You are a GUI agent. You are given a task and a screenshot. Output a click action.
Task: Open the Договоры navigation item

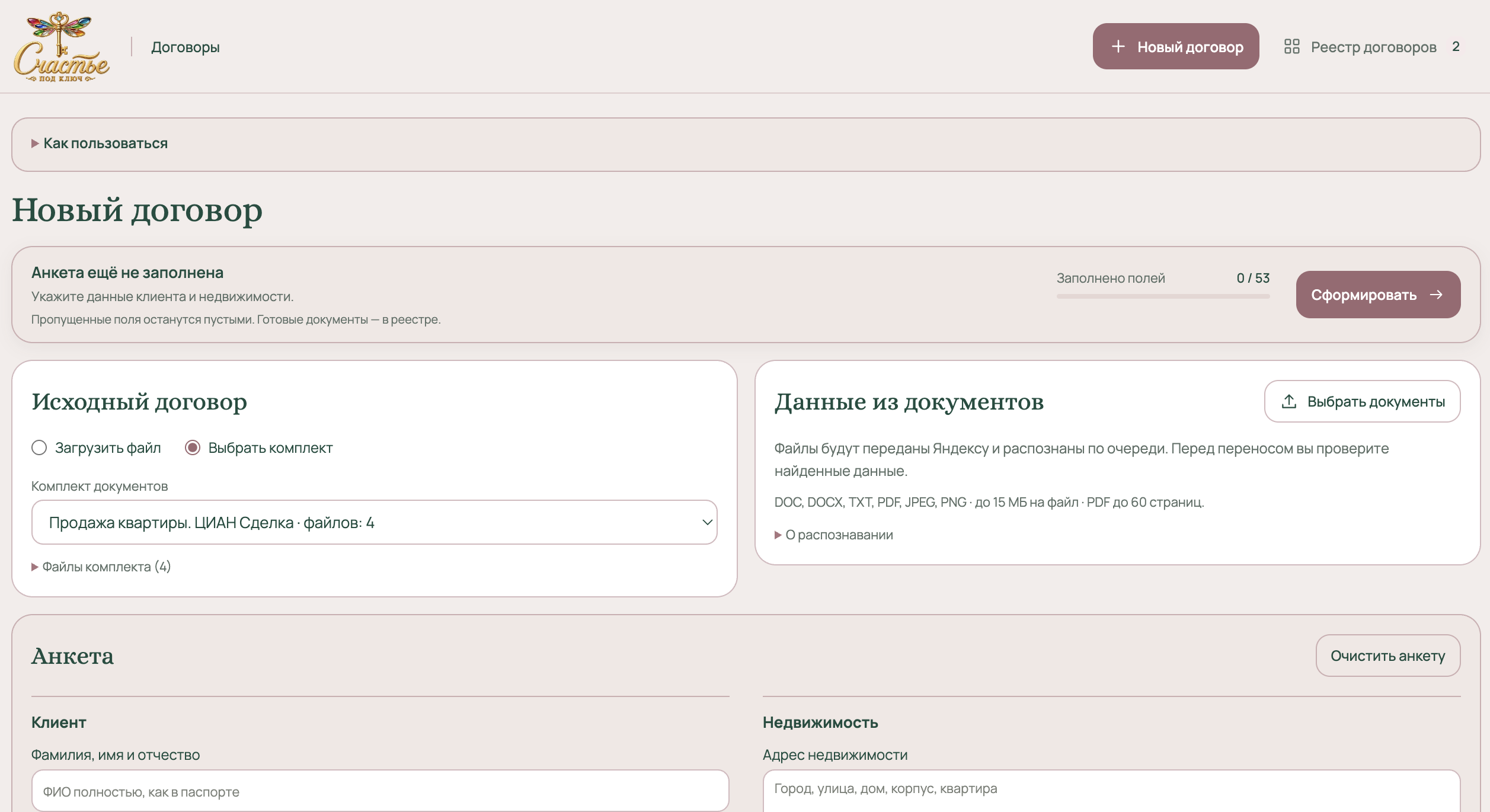click(186, 47)
